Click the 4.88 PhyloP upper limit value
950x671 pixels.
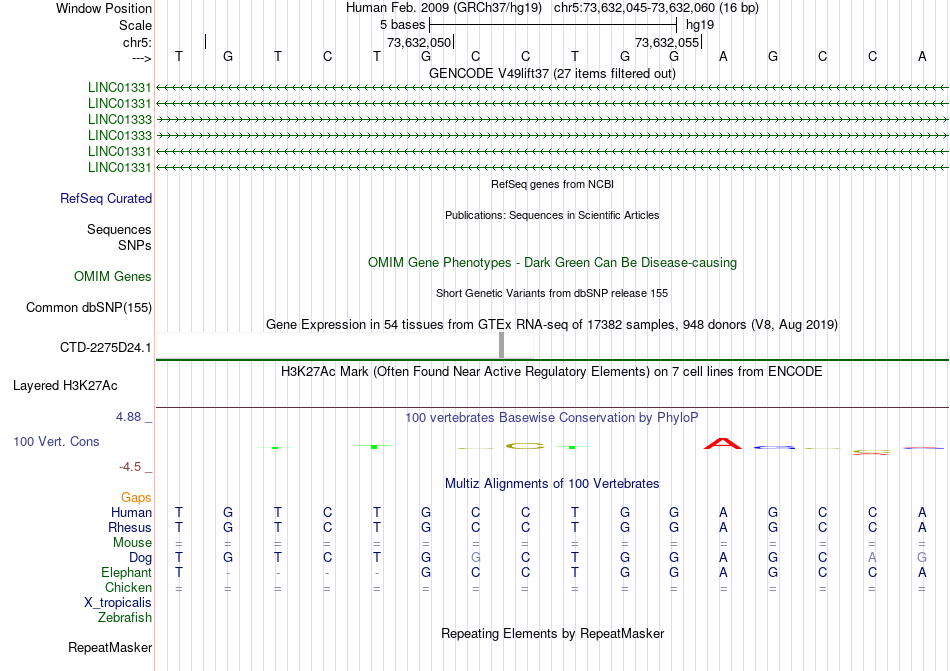click(x=128, y=417)
